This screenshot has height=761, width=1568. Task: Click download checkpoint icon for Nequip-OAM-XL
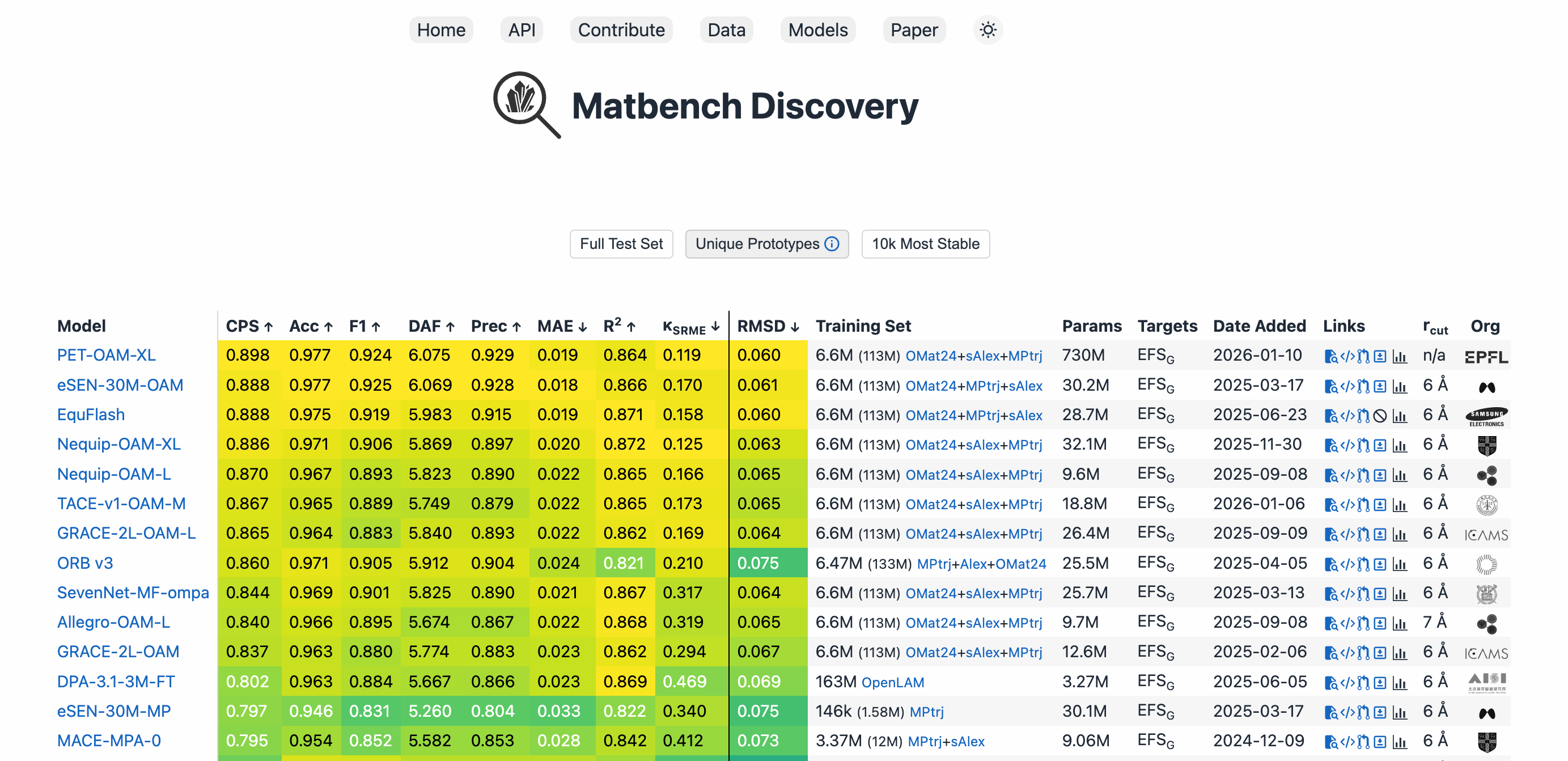tap(1380, 446)
